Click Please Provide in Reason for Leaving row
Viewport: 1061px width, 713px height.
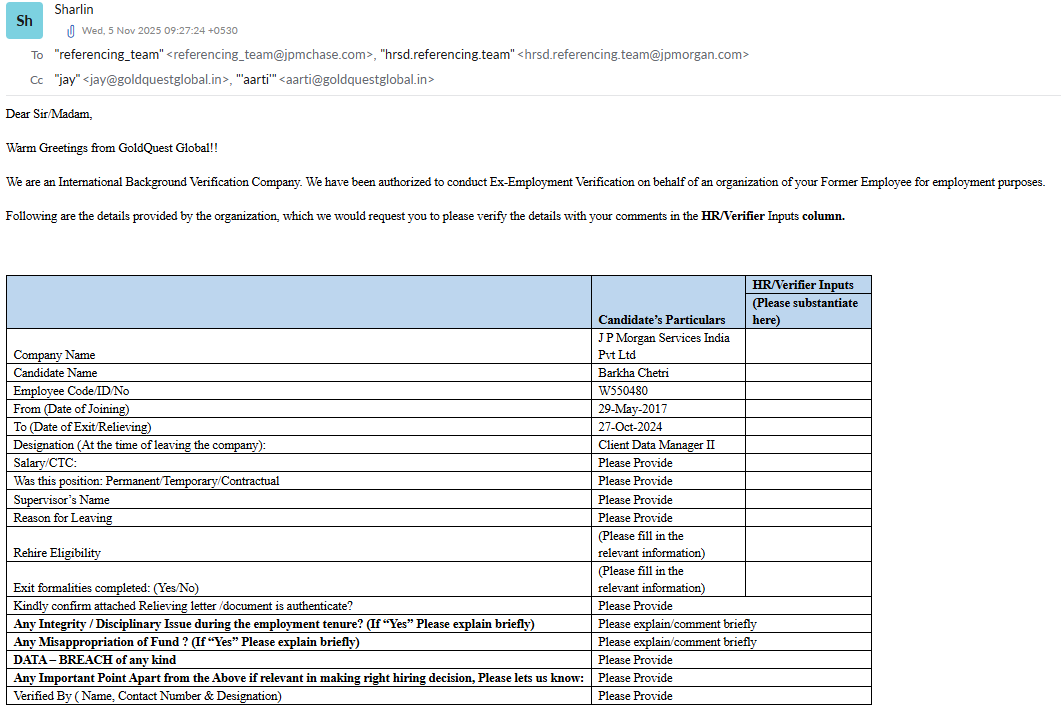pyautogui.click(x=635, y=518)
